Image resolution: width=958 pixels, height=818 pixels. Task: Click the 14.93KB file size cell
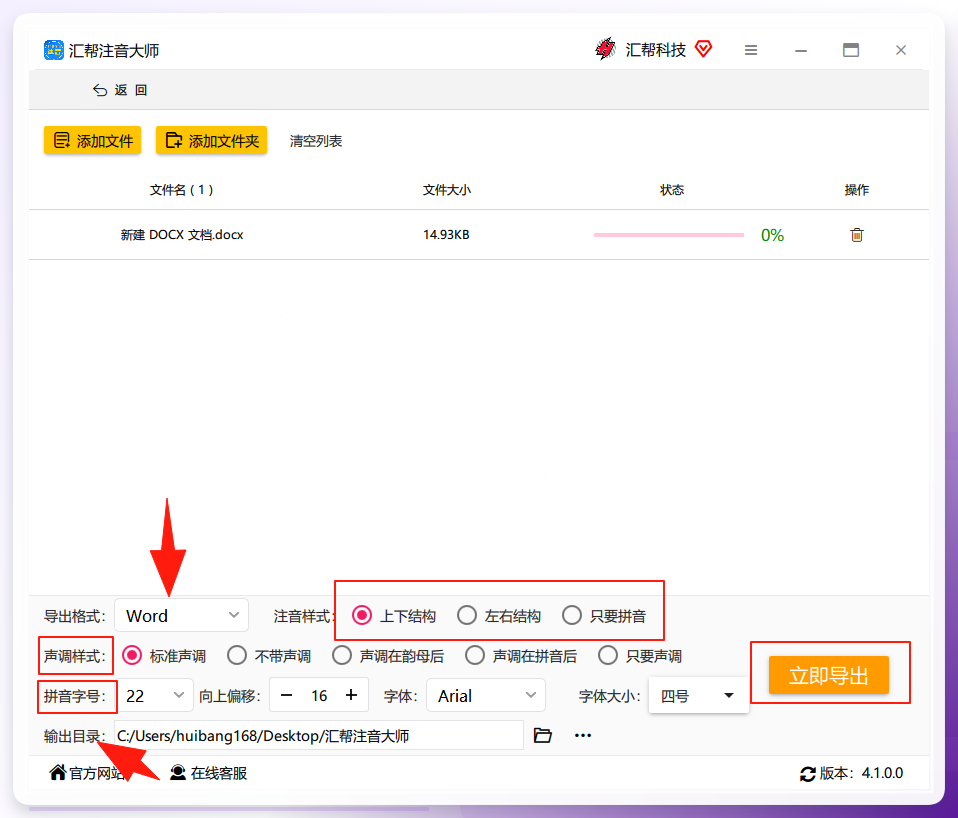(x=446, y=235)
